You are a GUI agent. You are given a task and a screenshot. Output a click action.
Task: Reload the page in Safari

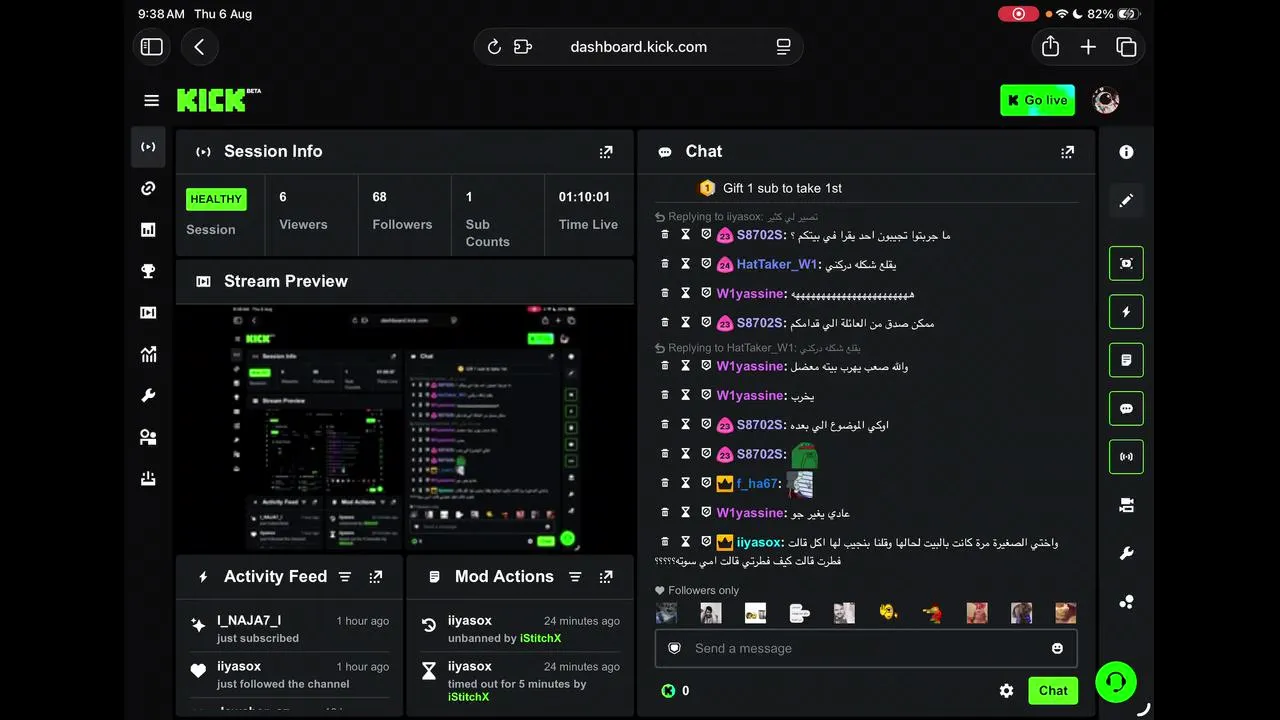[x=493, y=47]
